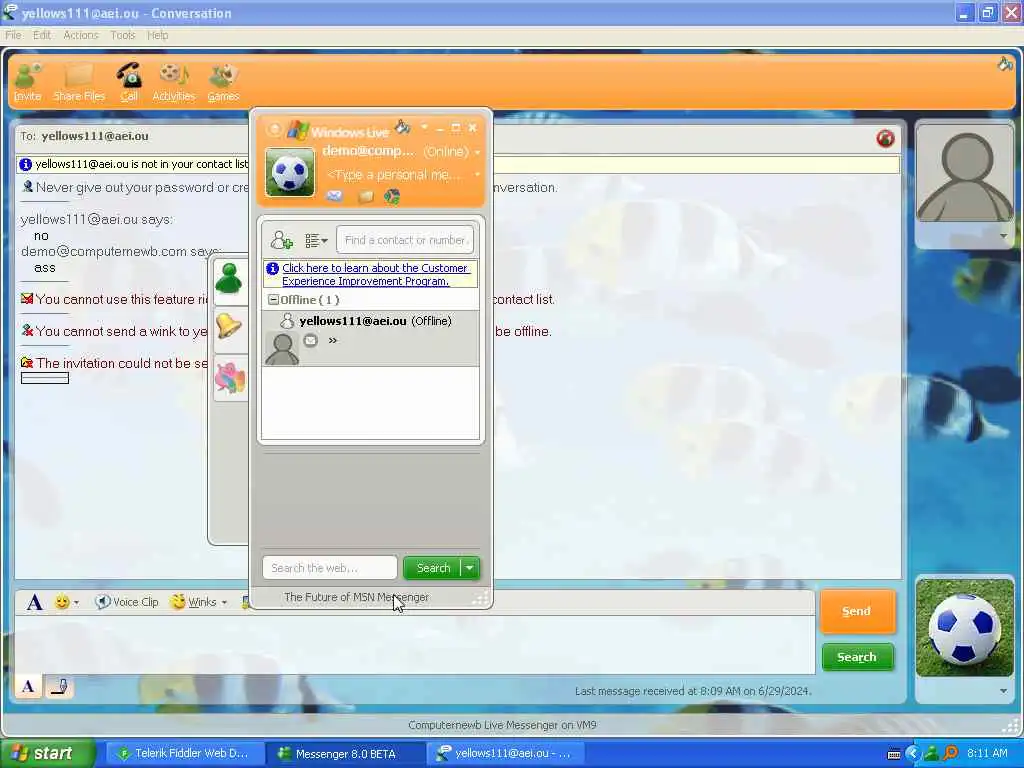Expand hidden system tray icons with the arrow
The image size is (1024, 768).
(912, 753)
